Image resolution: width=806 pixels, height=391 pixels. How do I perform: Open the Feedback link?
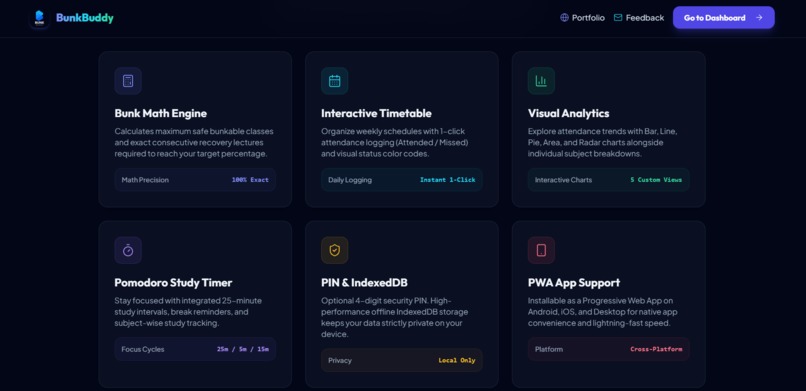[645, 17]
